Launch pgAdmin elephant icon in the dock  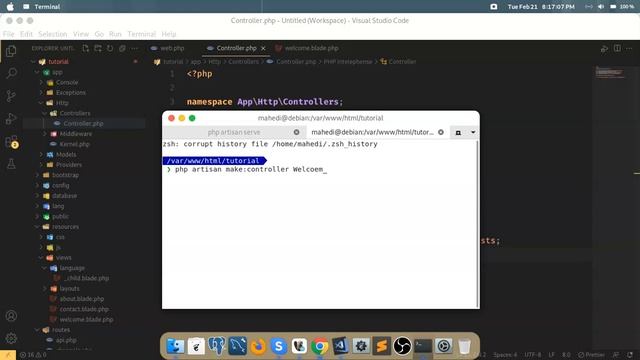(217, 346)
